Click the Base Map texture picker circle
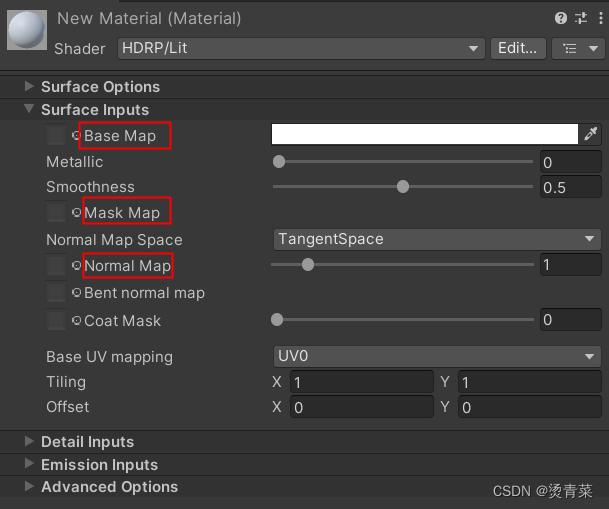Viewport: 609px width, 509px height. 77,135
